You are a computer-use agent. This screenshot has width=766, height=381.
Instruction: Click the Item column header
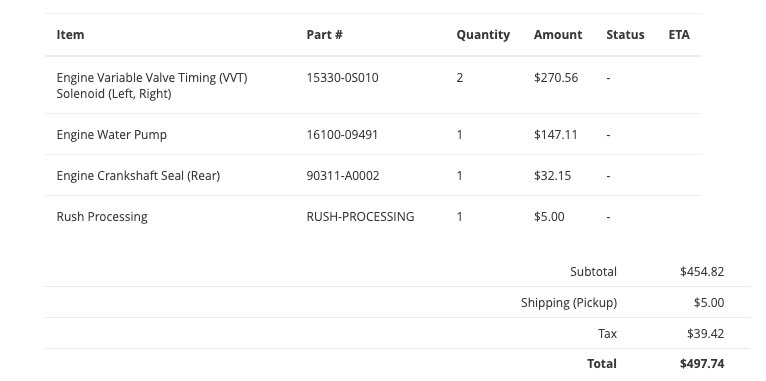point(70,35)
